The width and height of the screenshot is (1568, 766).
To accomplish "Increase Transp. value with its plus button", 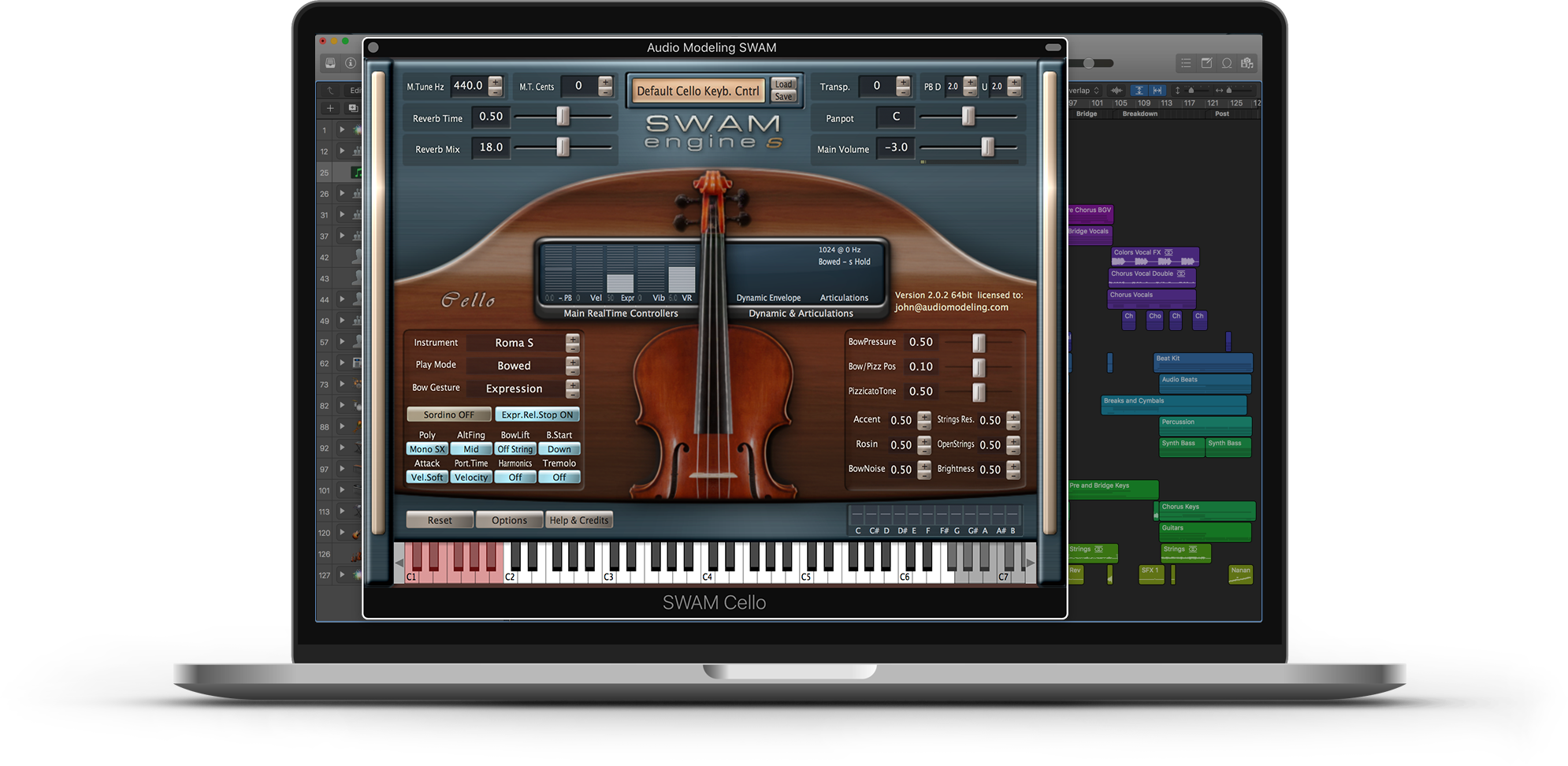I will pyautogui.click(x=903, y=82).
